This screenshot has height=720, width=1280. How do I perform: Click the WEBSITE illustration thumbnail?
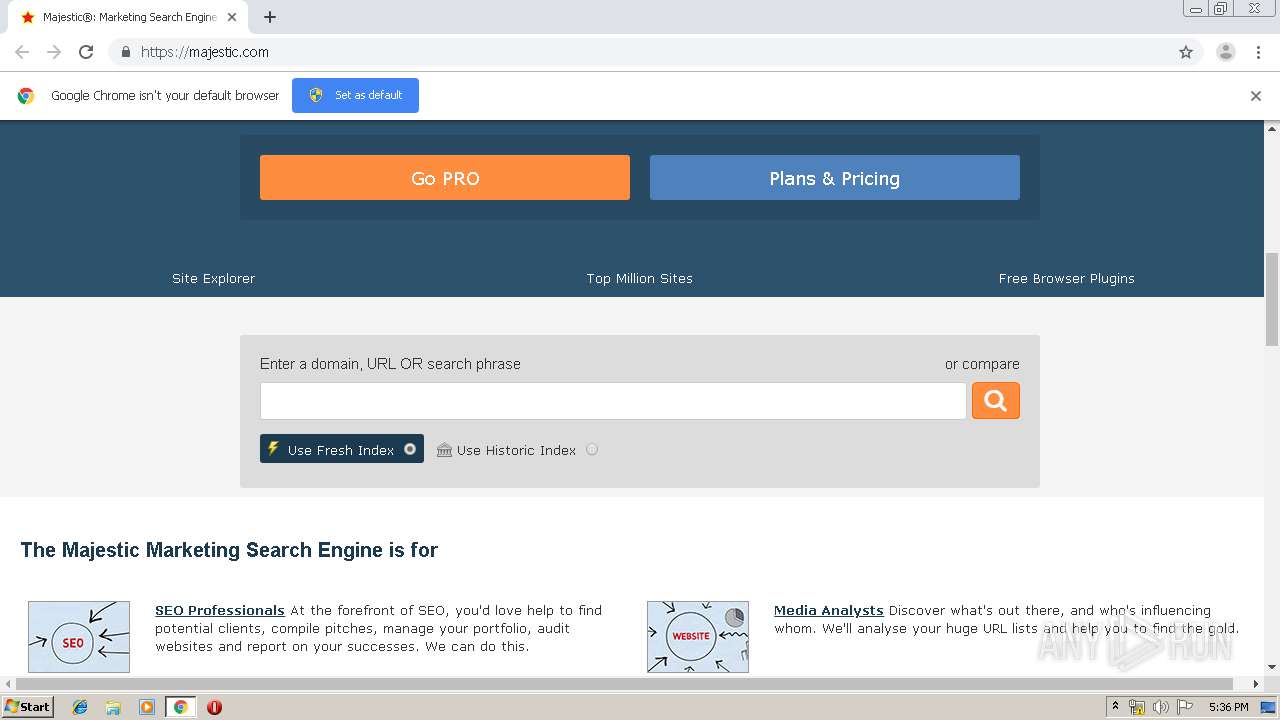coord(698,637)
